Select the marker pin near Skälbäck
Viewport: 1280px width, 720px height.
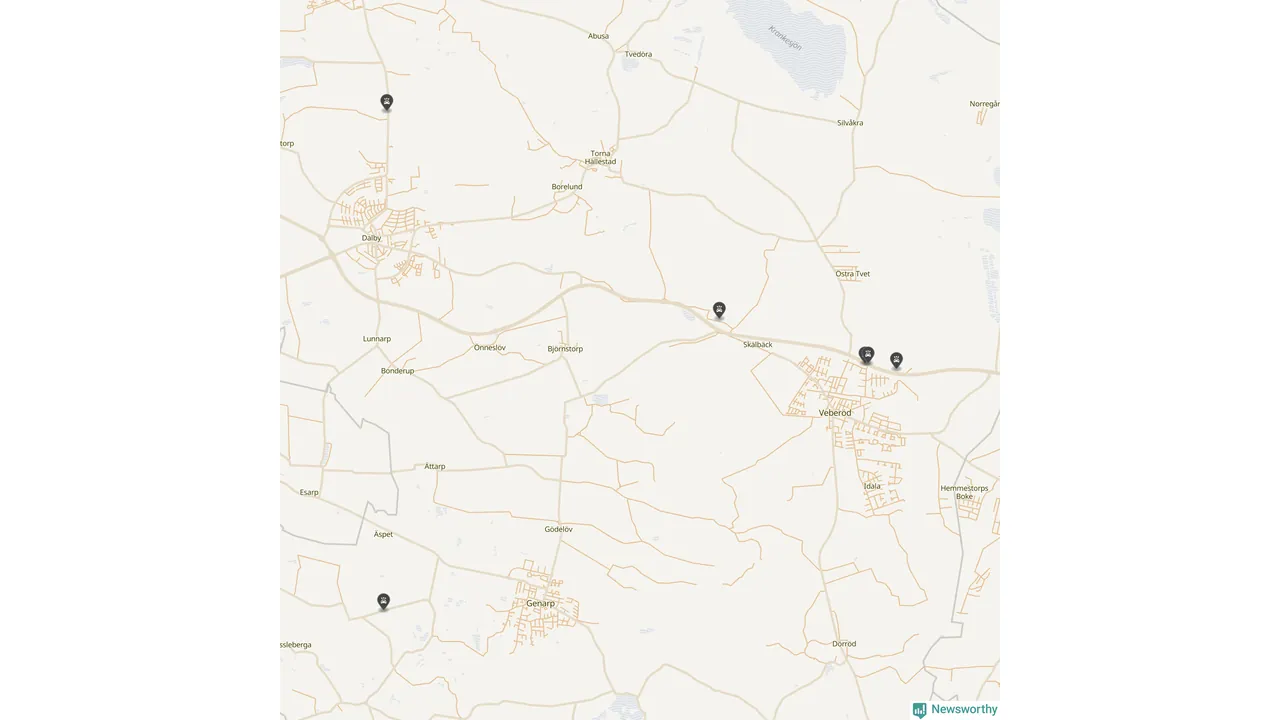point(719,310)
